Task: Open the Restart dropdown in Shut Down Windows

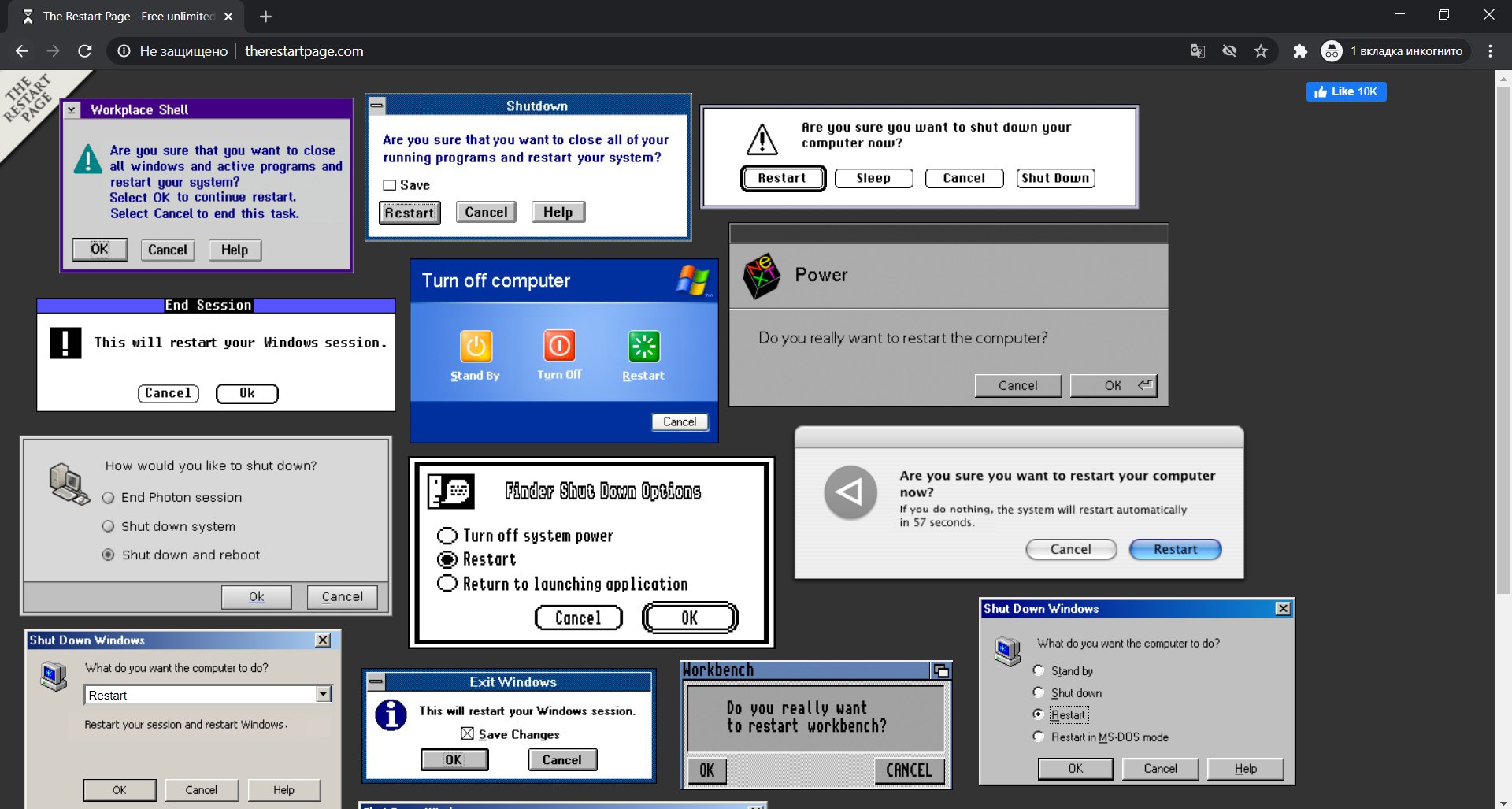Action: (323, 694)
